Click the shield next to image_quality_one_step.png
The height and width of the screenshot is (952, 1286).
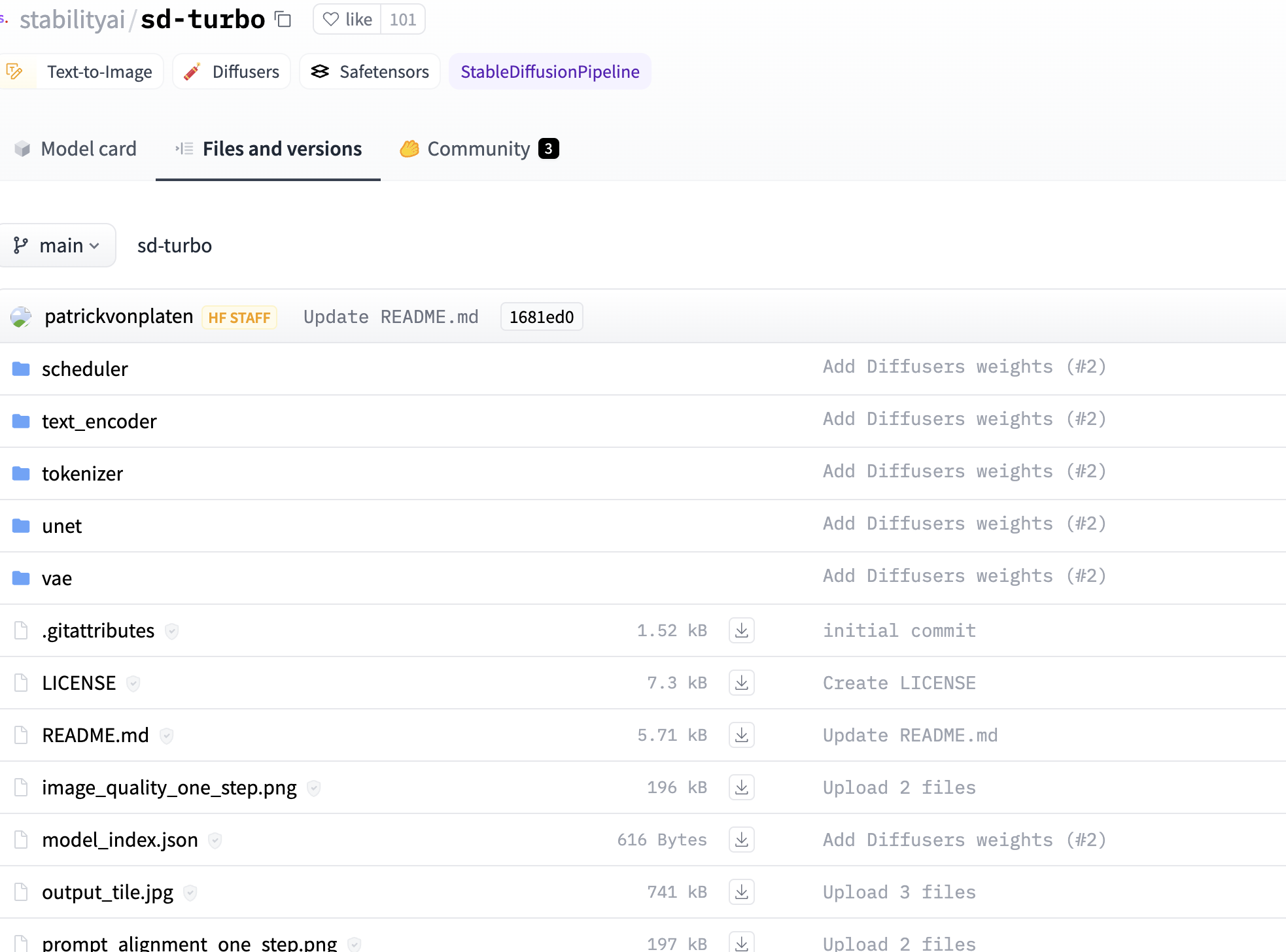coord(314,789)
